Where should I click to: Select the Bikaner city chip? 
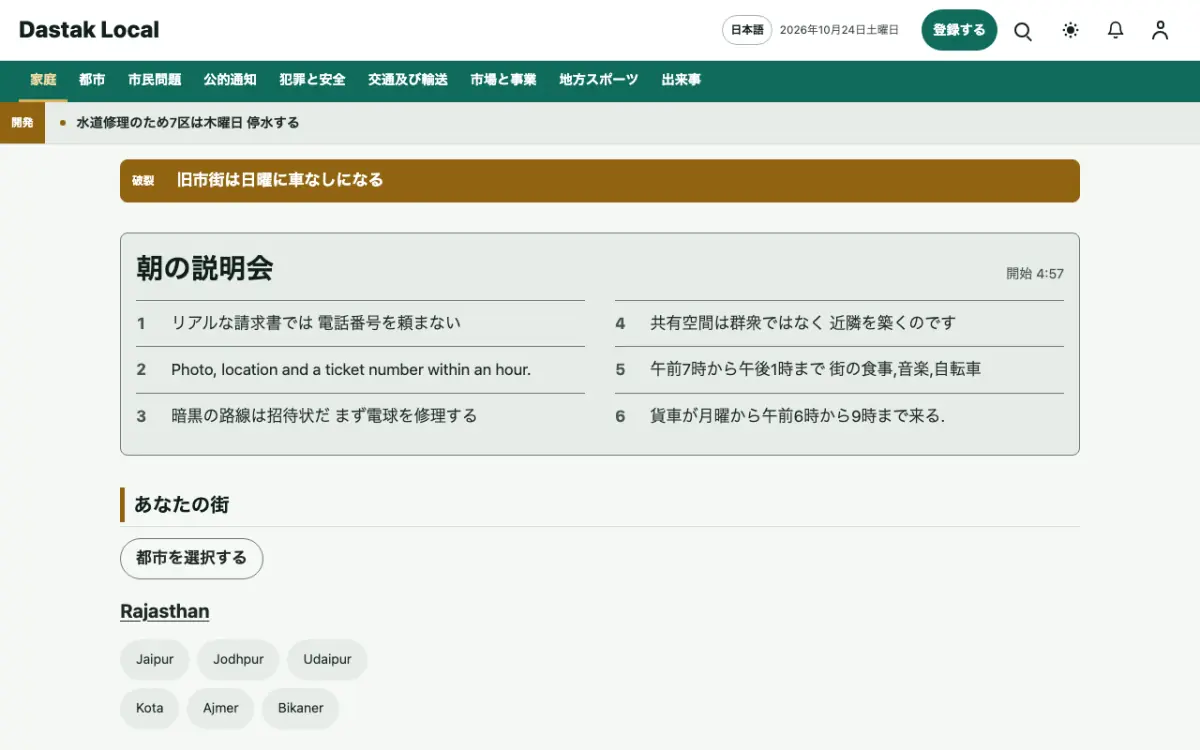(301, 708)
